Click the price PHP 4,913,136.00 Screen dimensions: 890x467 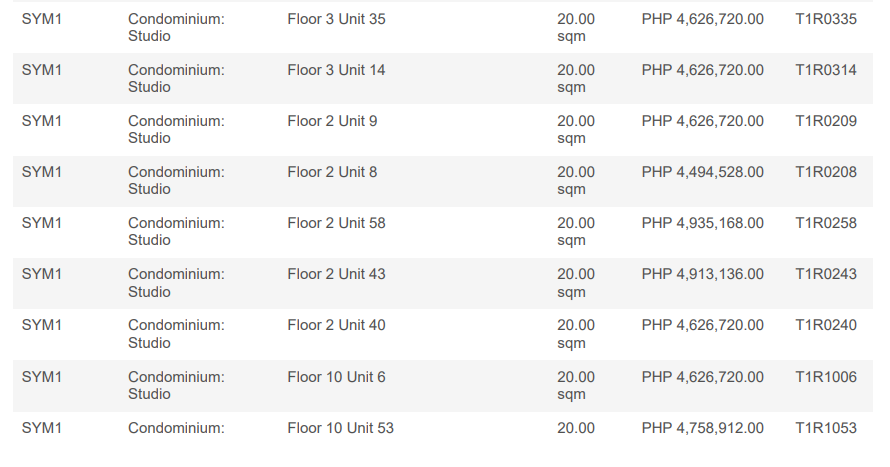[702, 274]
